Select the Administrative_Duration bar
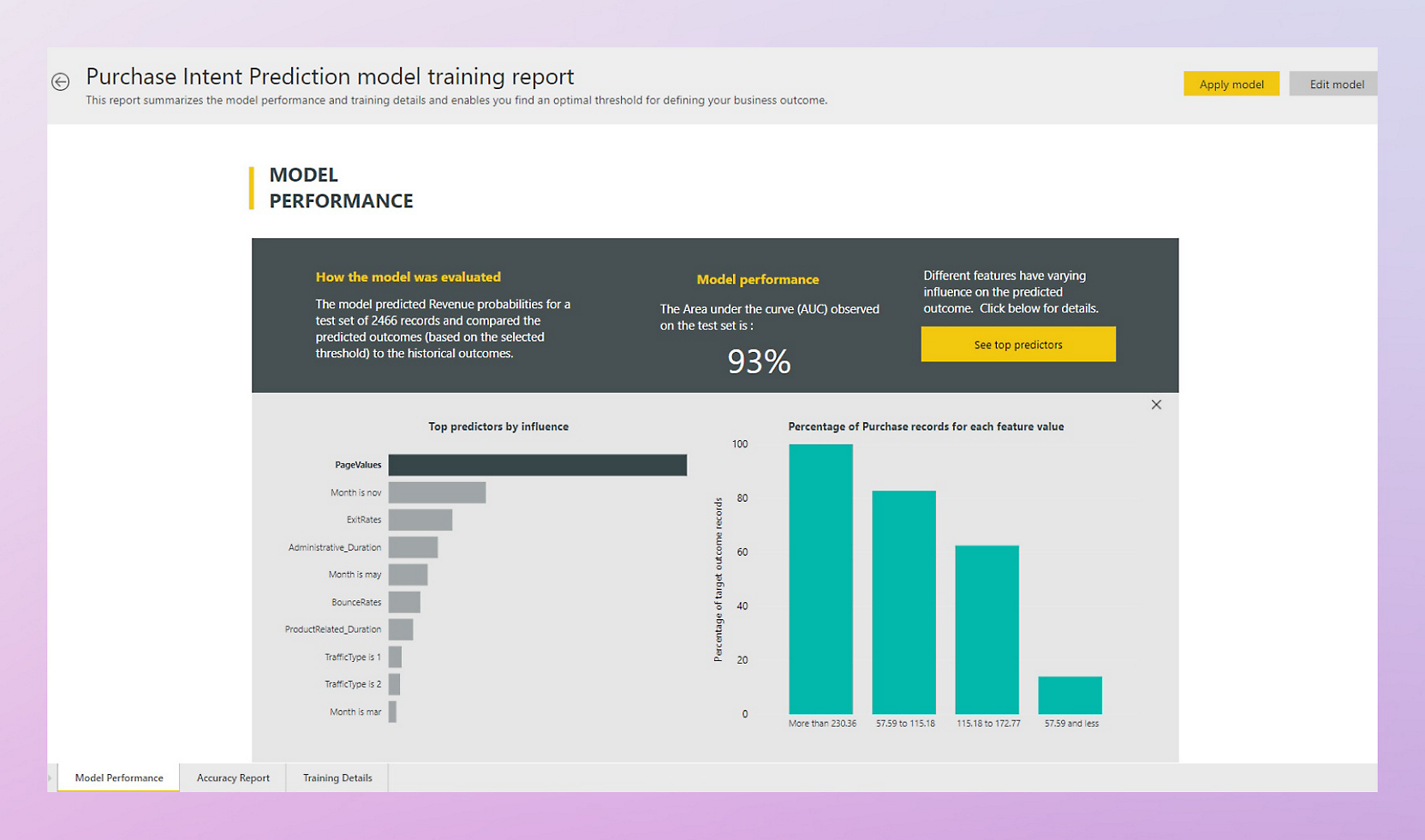The image size is (1425, 840). pyautogui.click(x=413, y=547)
